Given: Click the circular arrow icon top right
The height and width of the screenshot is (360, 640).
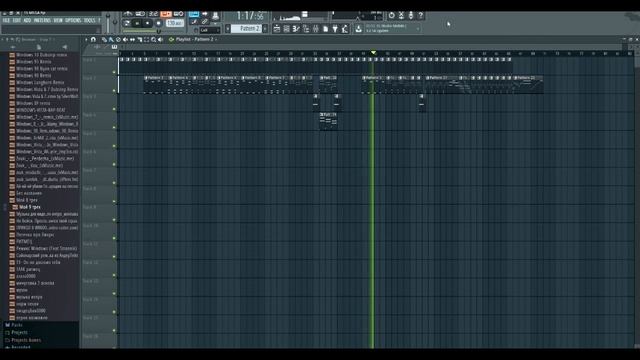Looking at the screenshot, I should 392,15.
